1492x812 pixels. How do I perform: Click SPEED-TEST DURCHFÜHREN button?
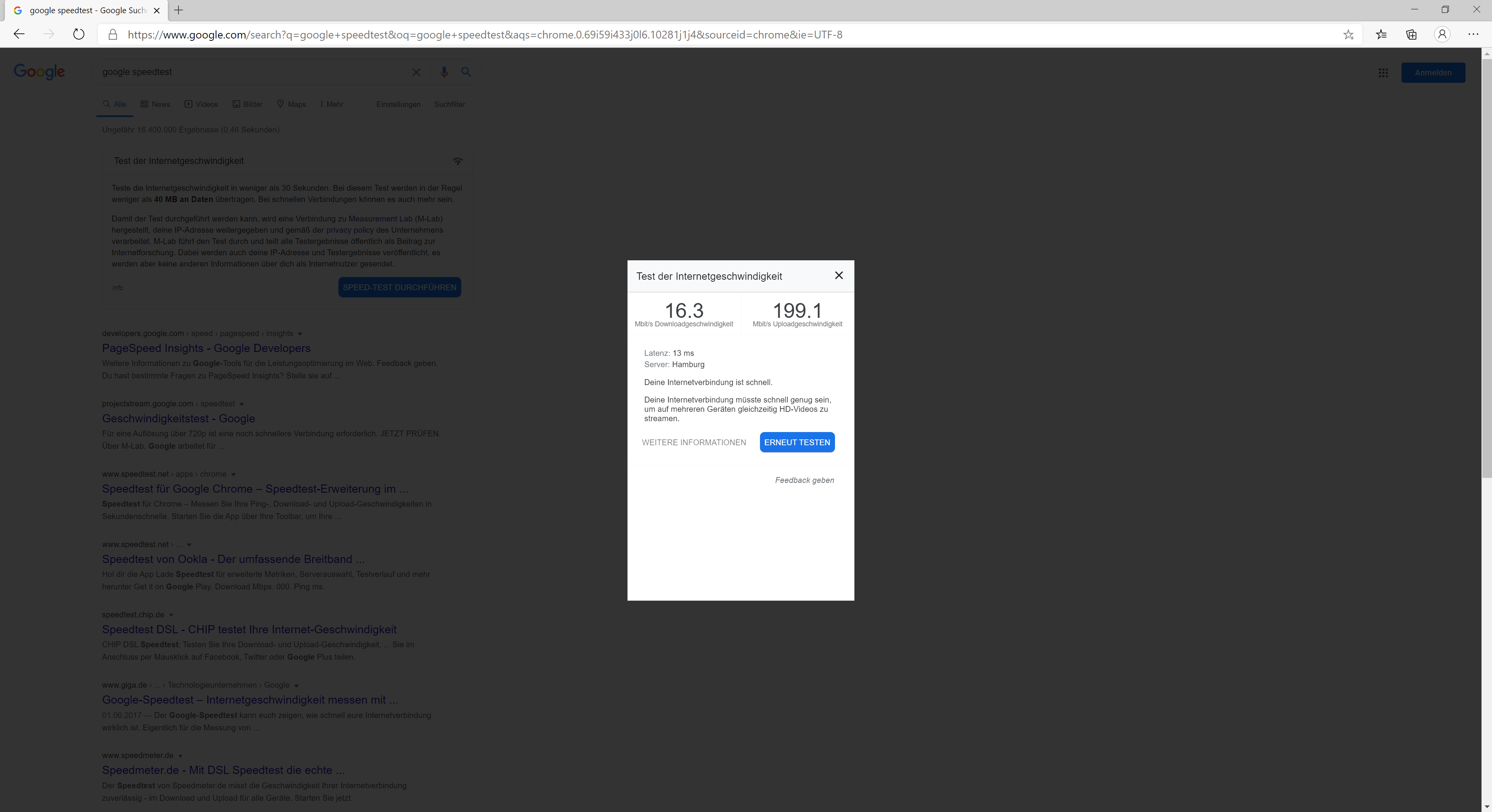(400, 288)
